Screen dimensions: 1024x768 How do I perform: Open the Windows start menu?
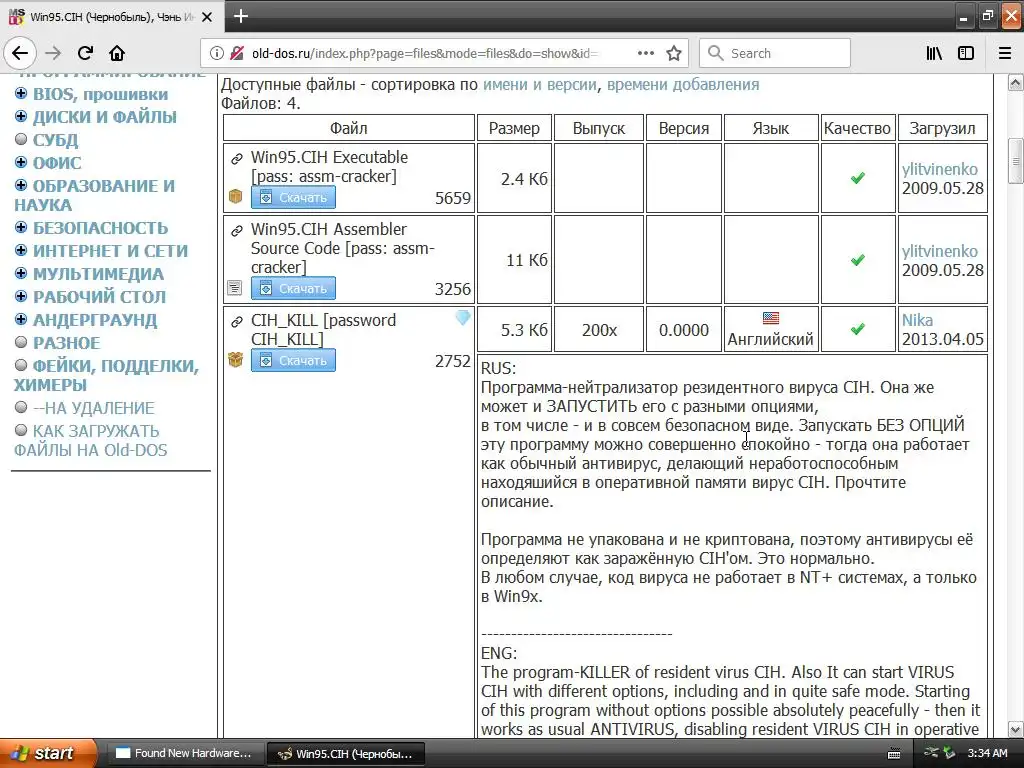point(48,753)
